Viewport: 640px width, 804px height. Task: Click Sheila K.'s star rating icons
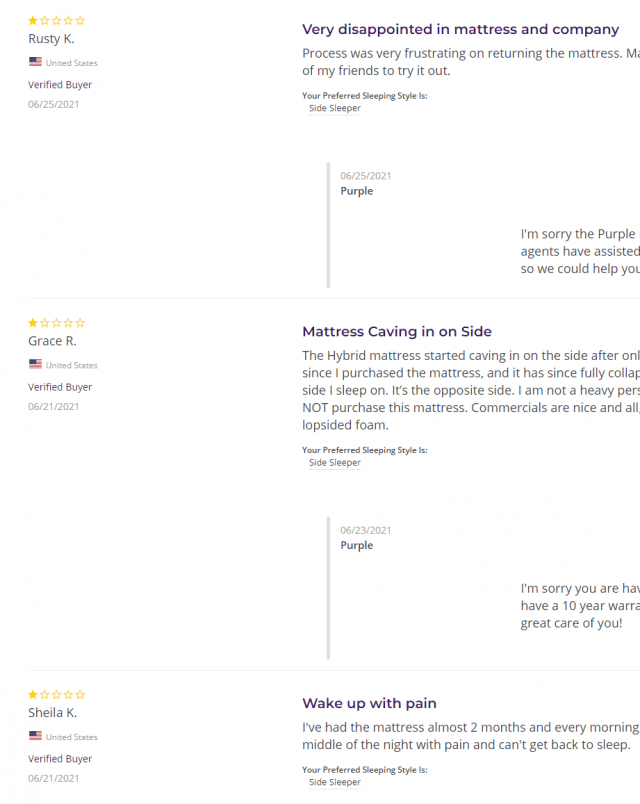pyautogui.click(x=57, y=694)
